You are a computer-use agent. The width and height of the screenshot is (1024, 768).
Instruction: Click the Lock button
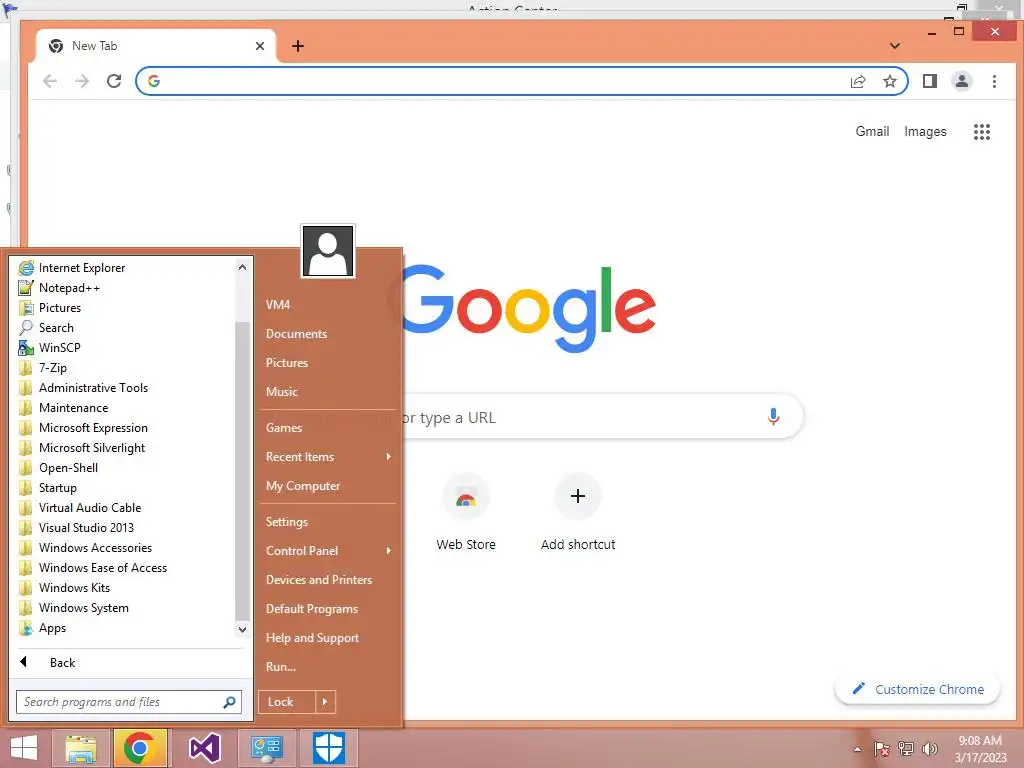(x=287, y=702)
